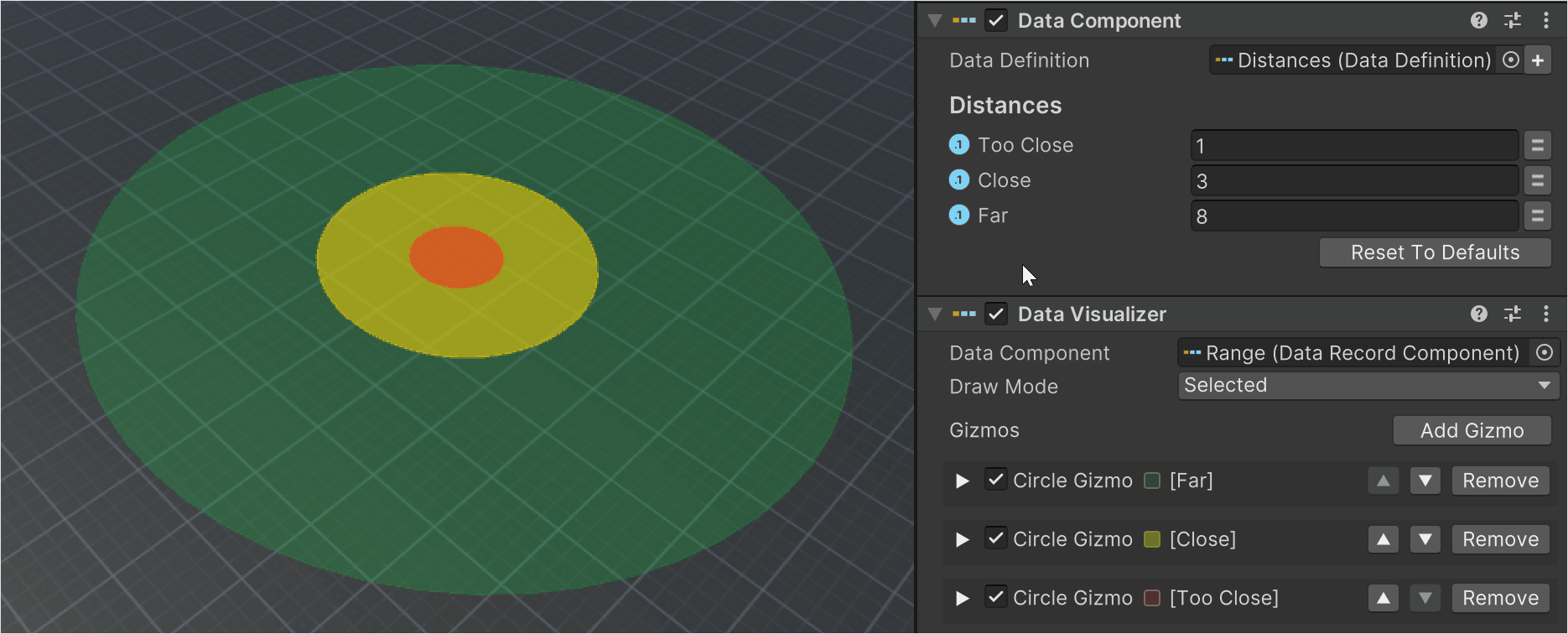The width and height of the screenshot is (1568, 634).
Task: Disable the Data Component checkbox
Action: tap(996, 20)
